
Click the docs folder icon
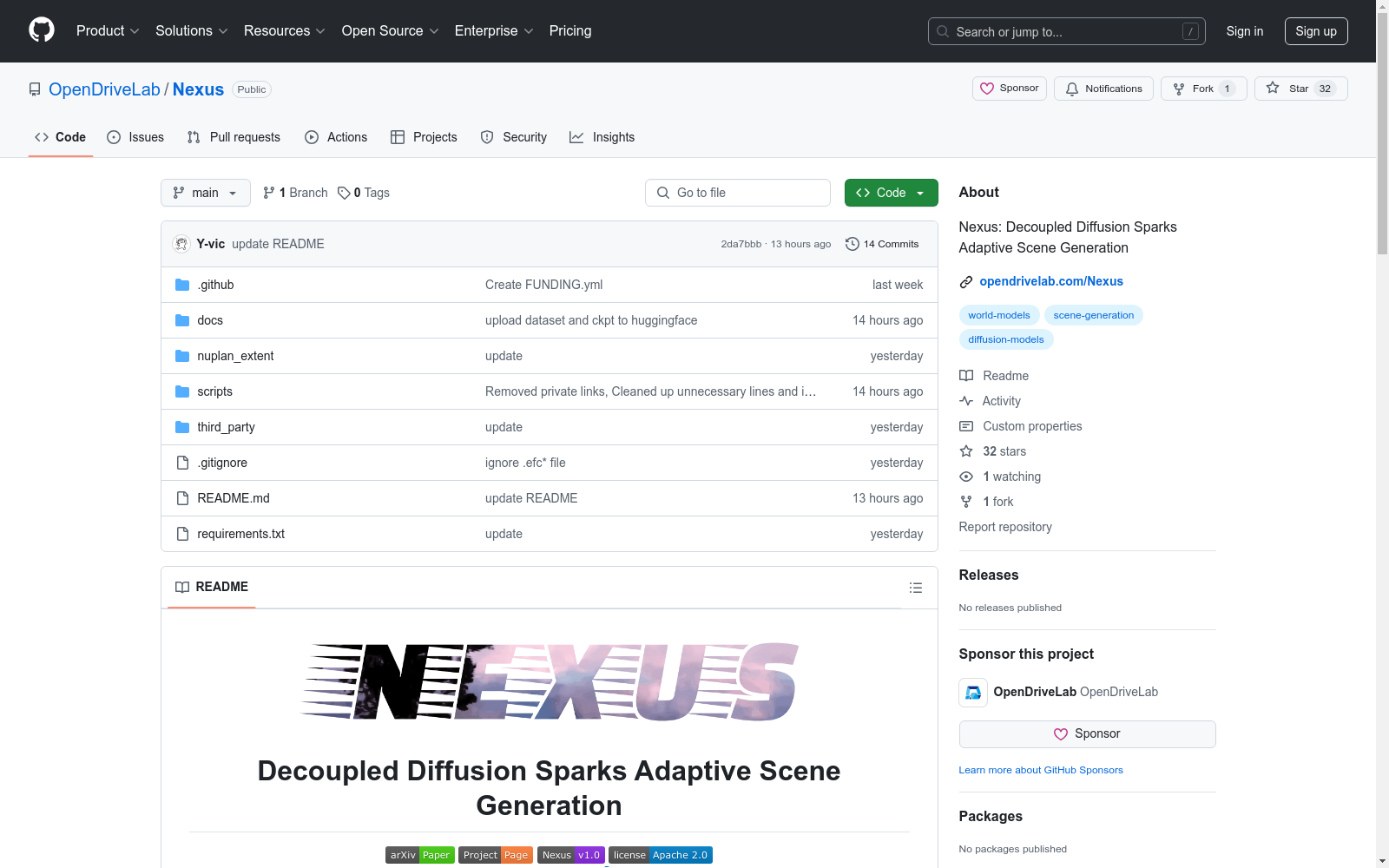point(182,320)
